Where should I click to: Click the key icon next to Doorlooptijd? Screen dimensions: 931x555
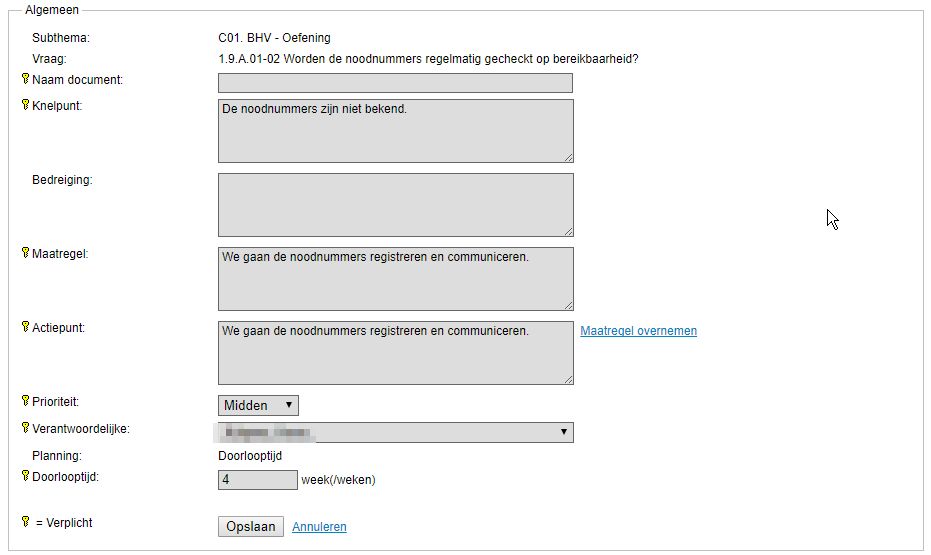25,476
